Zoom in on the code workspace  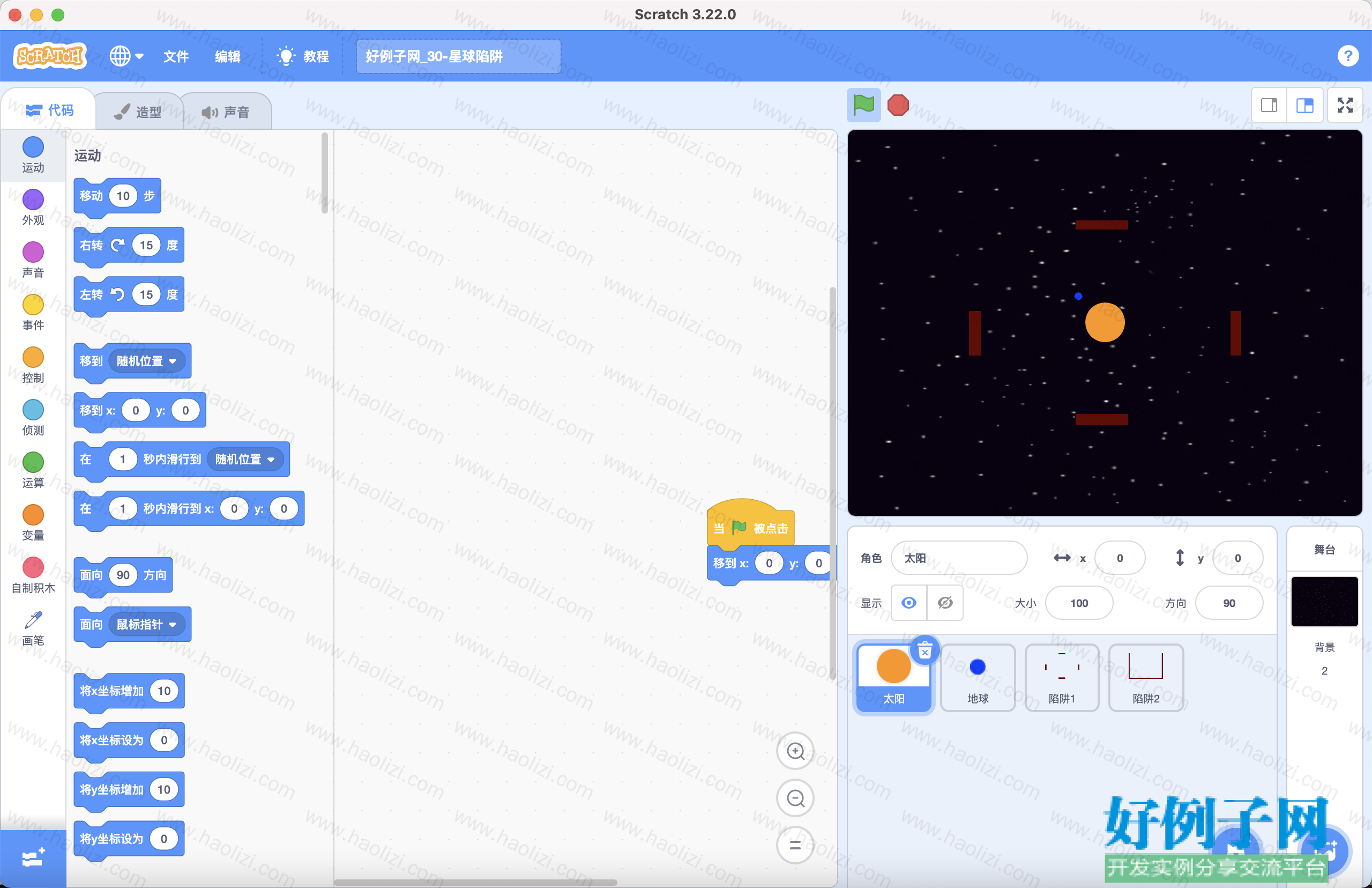[x=795, y=751]
